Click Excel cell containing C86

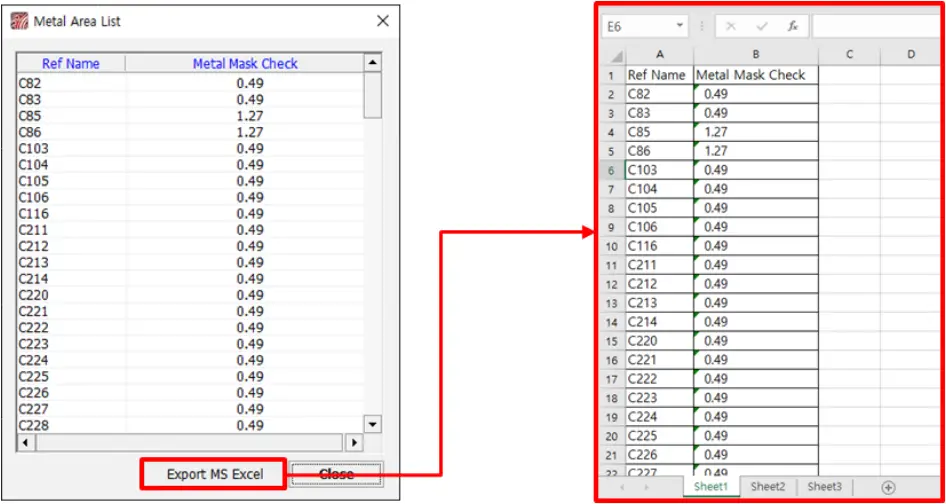[x=660, y=151]
